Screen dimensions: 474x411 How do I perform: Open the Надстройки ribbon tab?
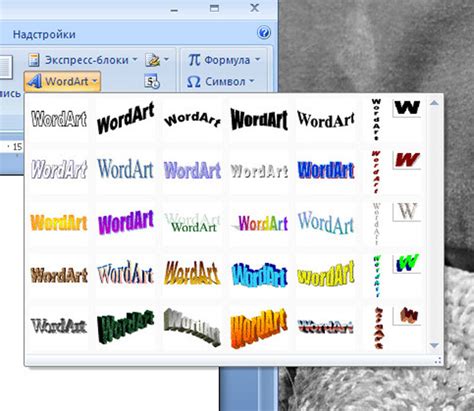pyautogui.click(x=44, y=34)
